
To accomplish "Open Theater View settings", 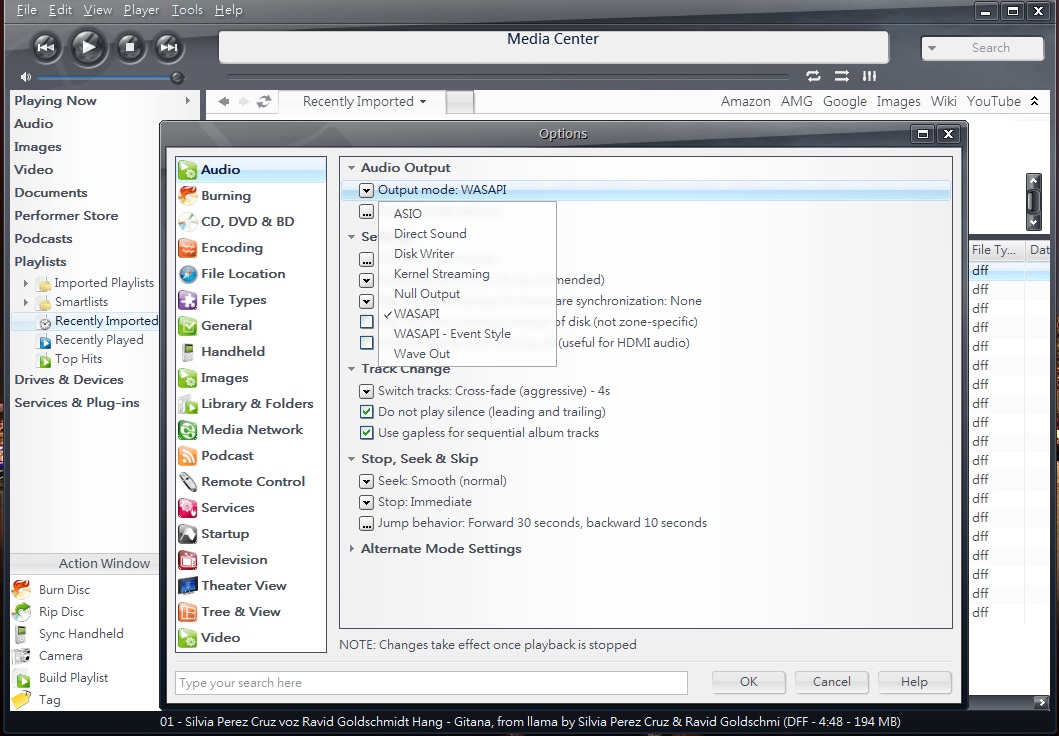I will point(243,586).
